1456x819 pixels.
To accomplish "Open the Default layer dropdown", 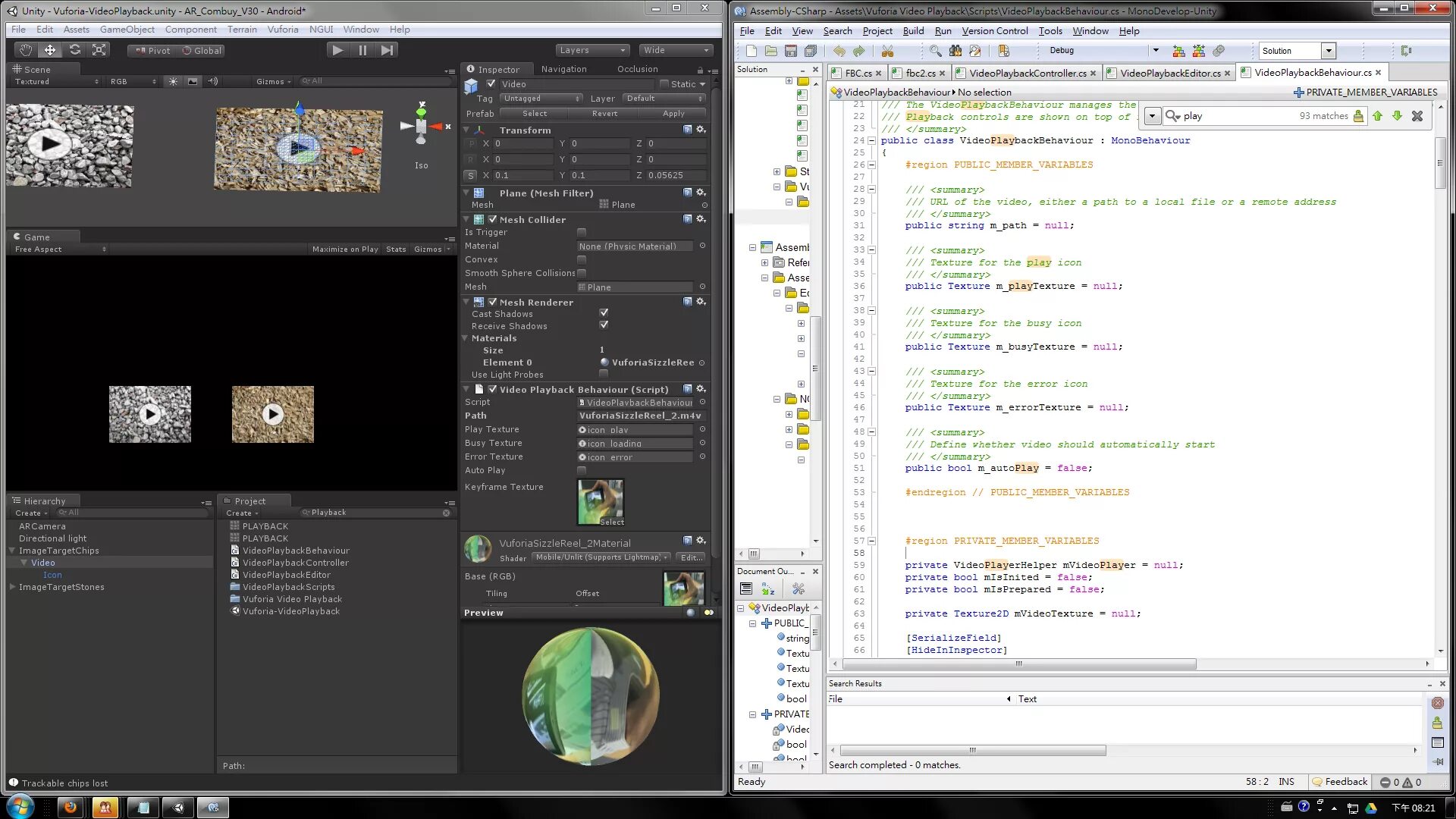I will click(664, 99).
